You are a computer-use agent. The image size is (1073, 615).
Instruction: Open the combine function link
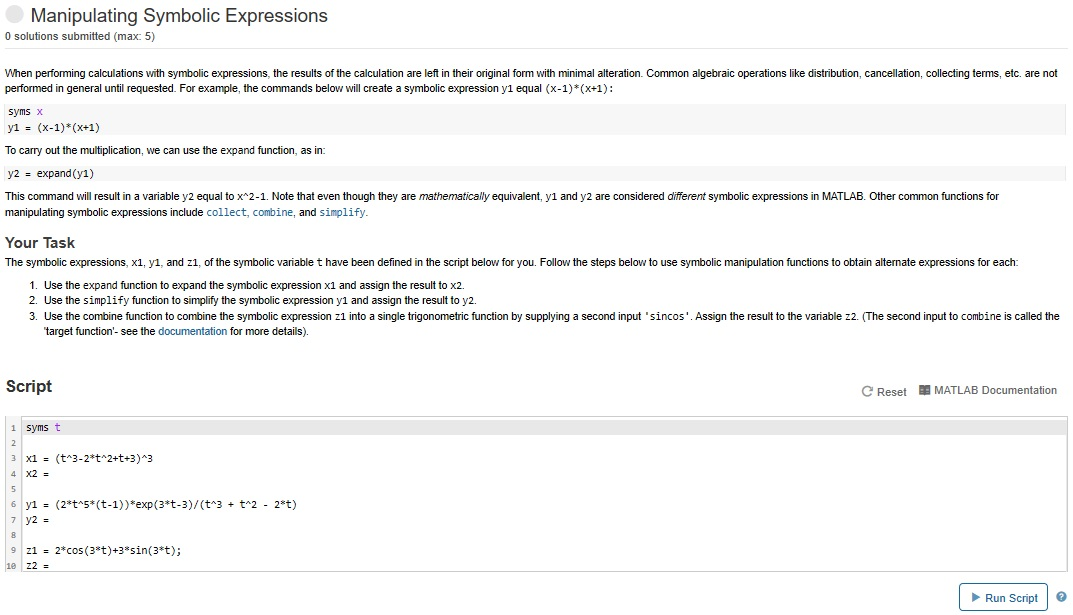coord(273,212)
